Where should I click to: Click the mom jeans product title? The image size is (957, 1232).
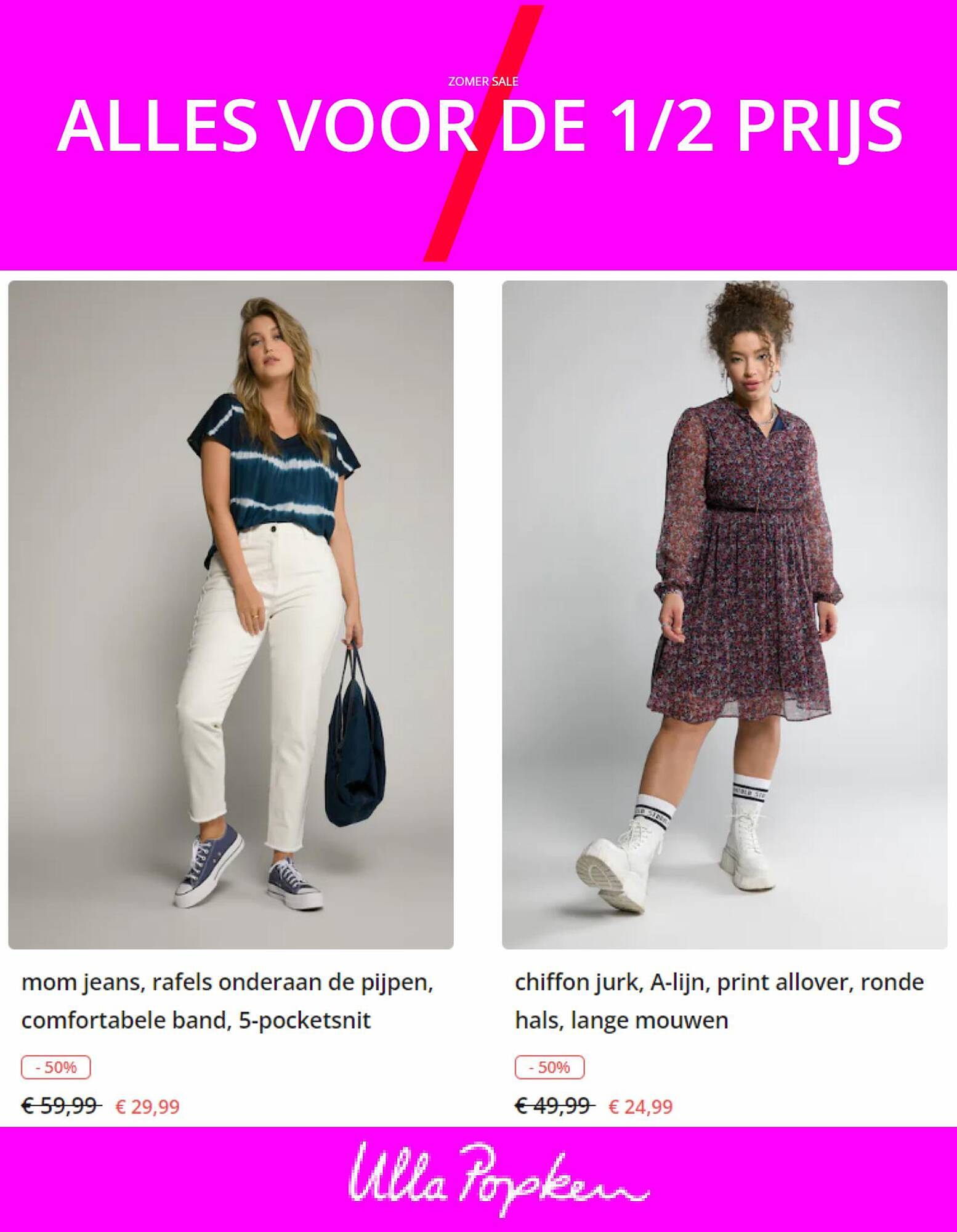(x=227, y=1001)
